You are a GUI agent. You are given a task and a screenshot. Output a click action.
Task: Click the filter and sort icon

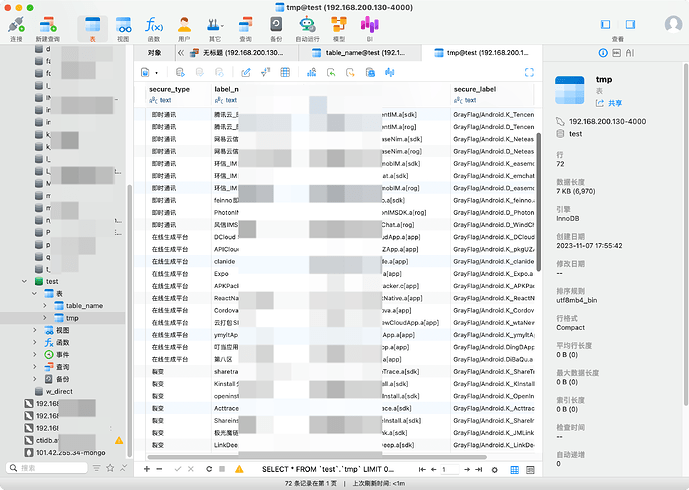tap(265, 73)
